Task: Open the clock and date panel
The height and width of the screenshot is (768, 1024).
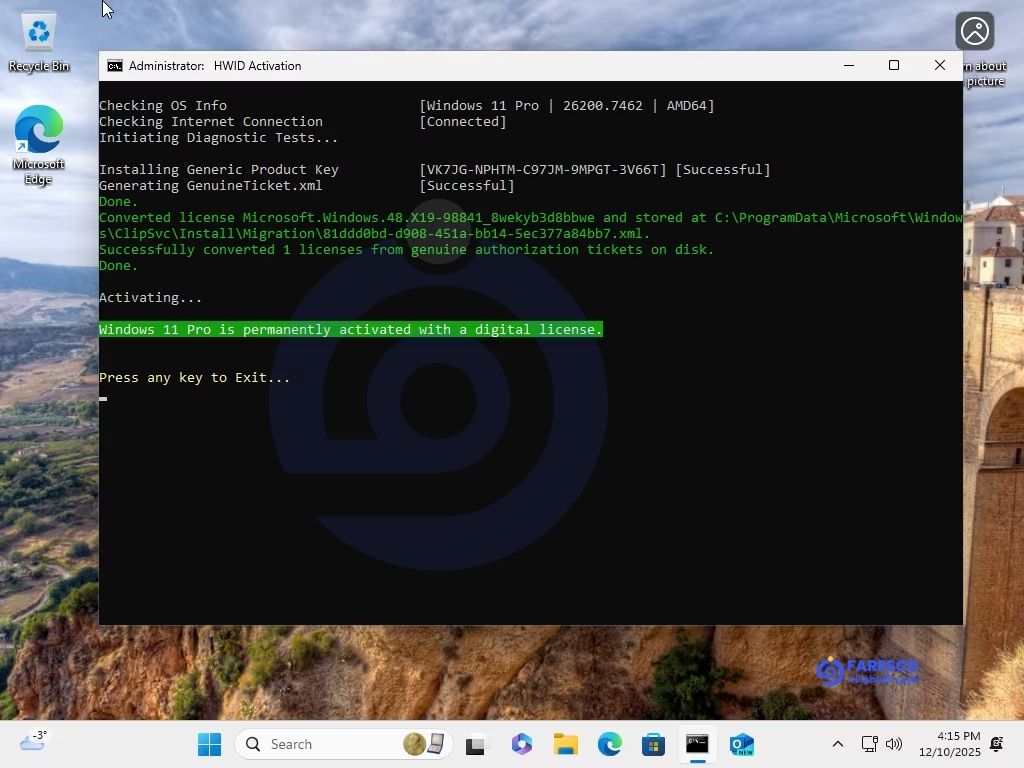Action: (958, 744)
